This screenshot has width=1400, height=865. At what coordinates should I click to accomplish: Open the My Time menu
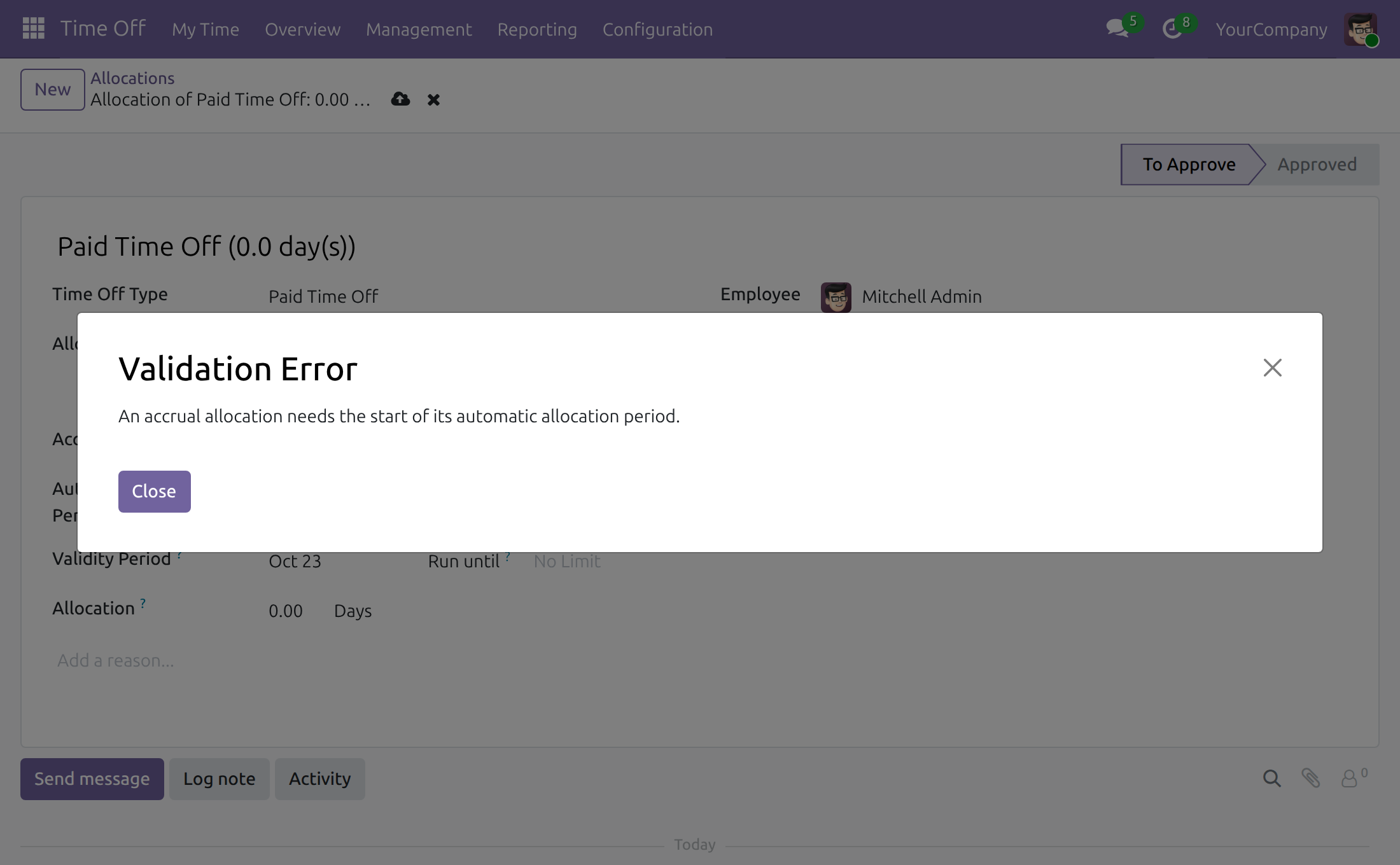tap(206, 29)
